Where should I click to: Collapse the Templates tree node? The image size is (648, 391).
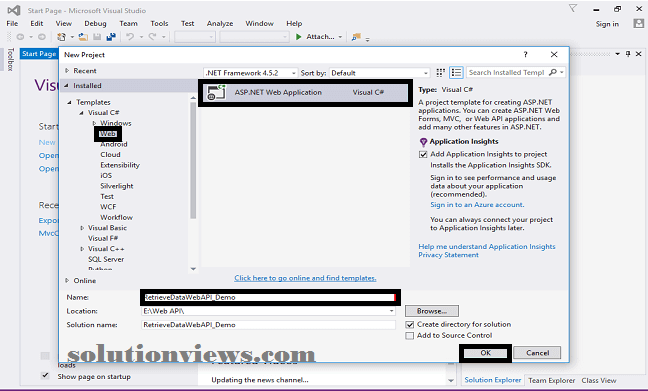[x=69, y=102]
